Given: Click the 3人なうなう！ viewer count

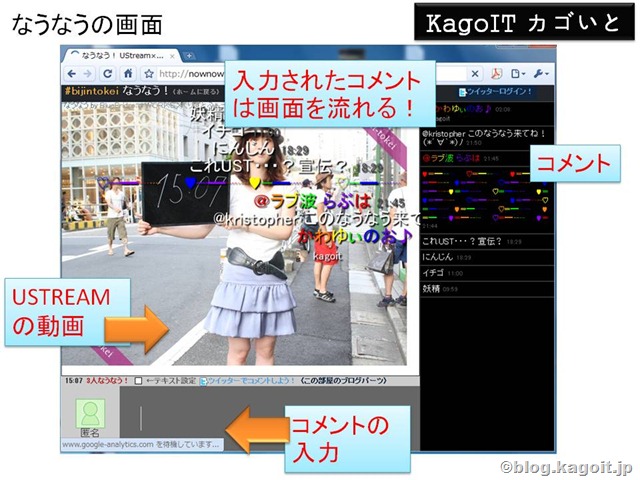Looking at the screenshot, I should click(107, 380).
